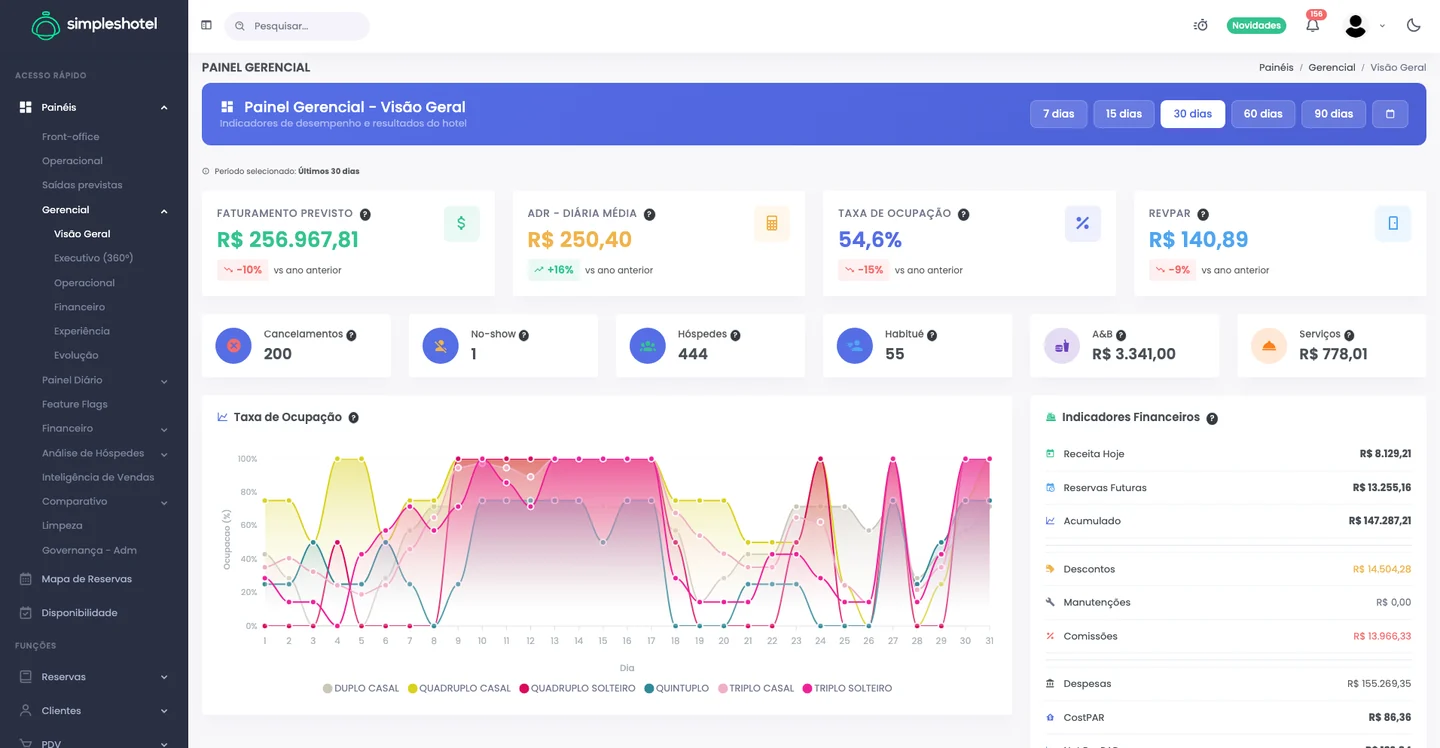Click the help icon beside ADR - Diária Média

click(x=649, y=214)
